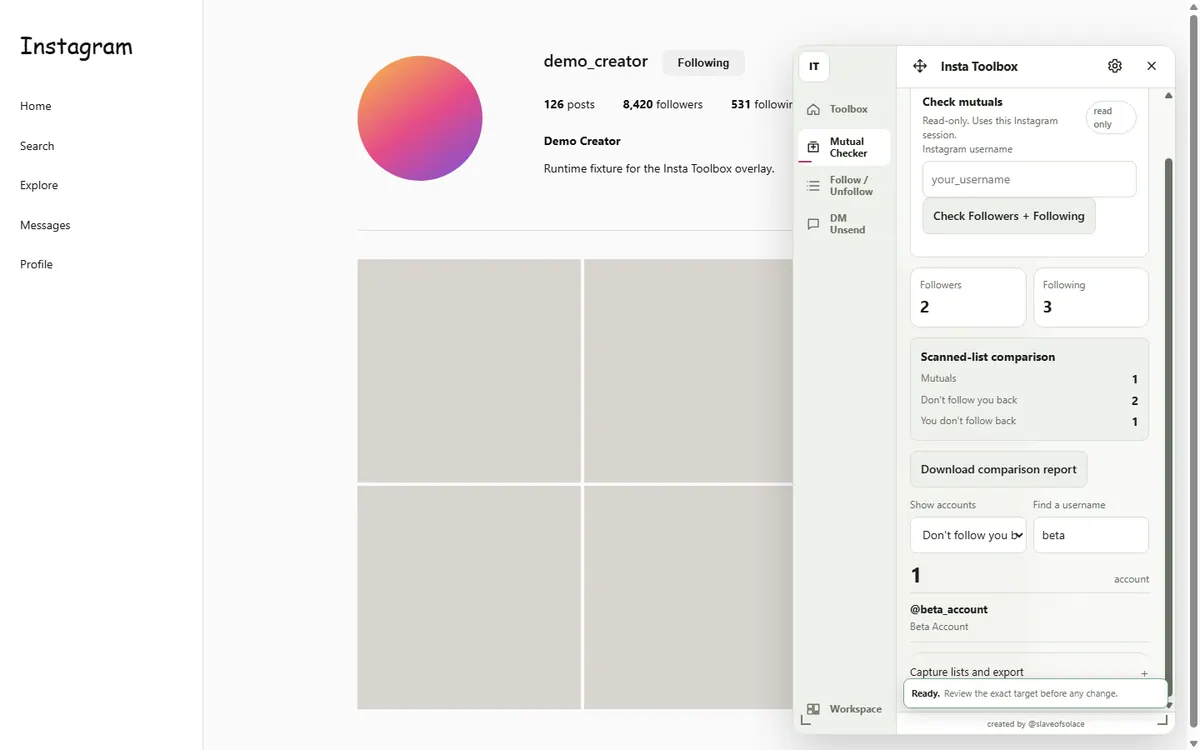This screenshot has width=1200, height=750.
Task: Click the bottom-left resize corner handle
Action: point(806,720)
